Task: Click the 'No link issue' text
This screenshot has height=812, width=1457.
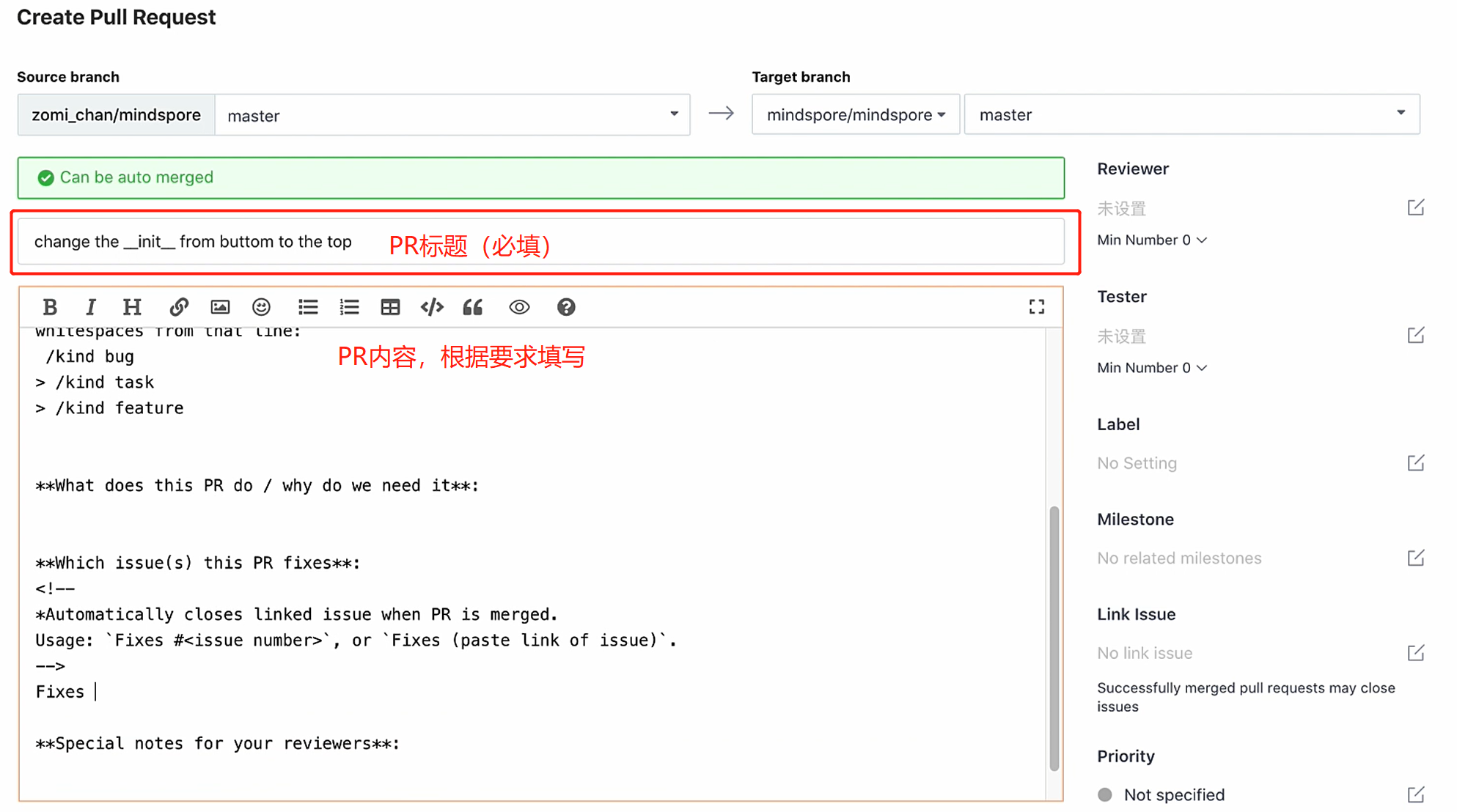Action: coord(1145,653)
